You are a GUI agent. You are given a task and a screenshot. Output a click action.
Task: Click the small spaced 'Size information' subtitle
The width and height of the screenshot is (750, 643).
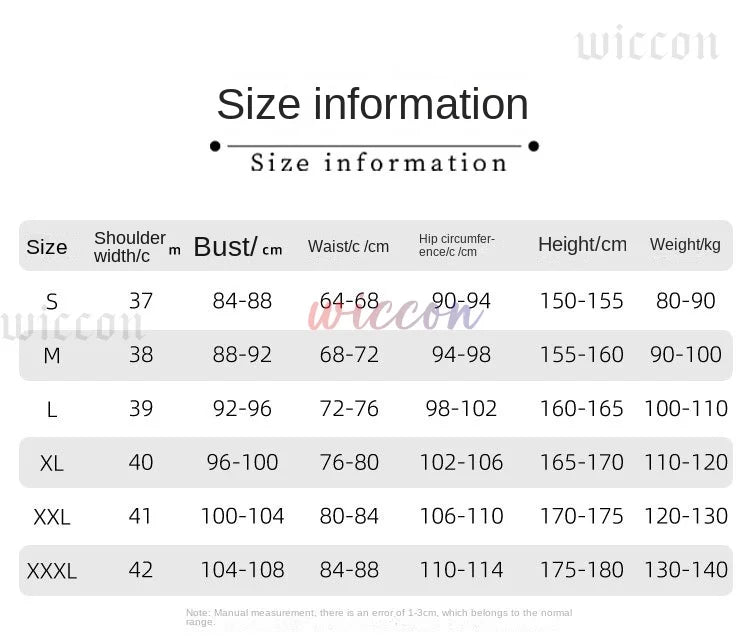coord(378,162)
